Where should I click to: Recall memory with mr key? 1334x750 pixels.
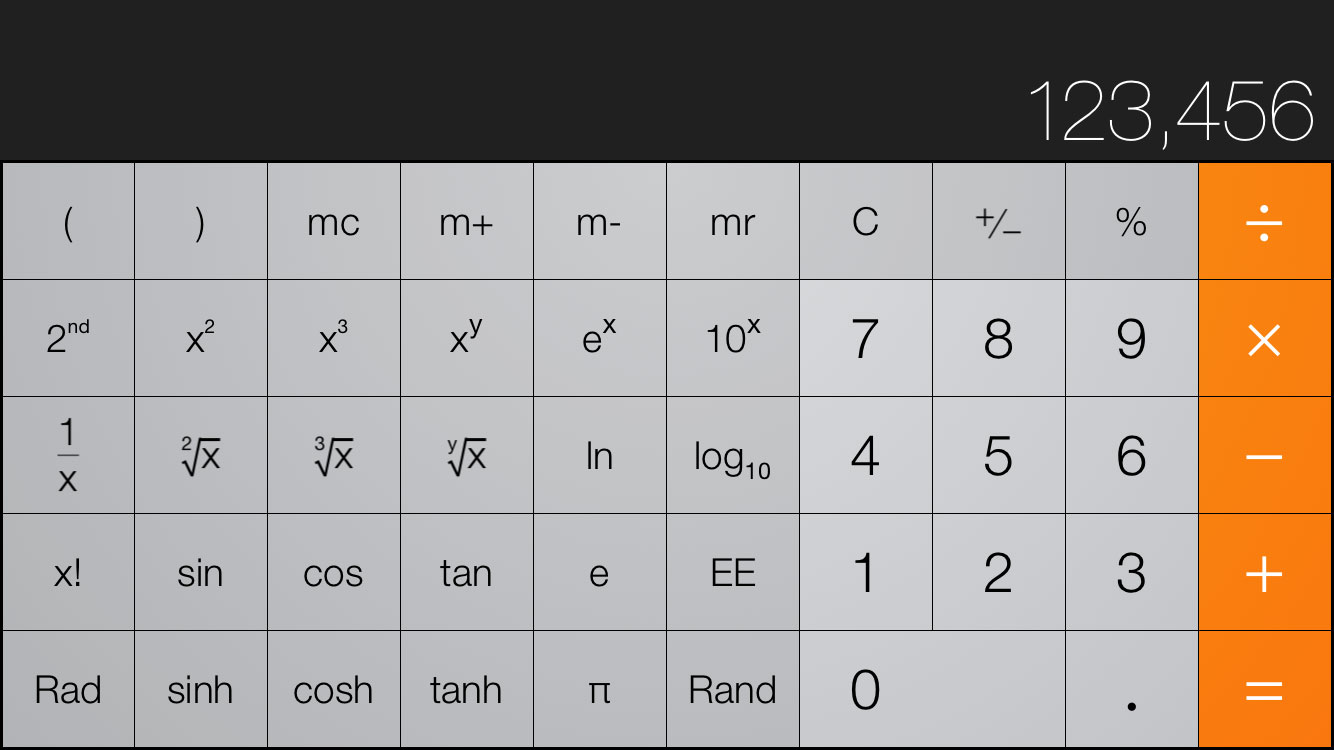tap(732, 222)
